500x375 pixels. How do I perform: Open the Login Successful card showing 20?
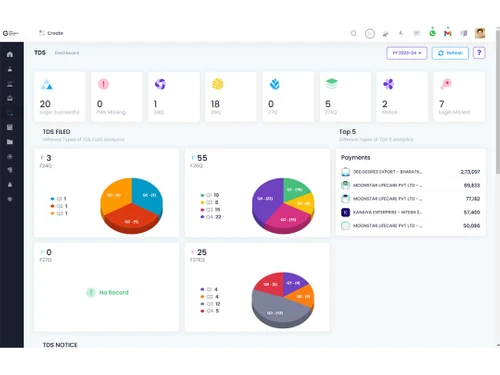click(x=60, y=97)
